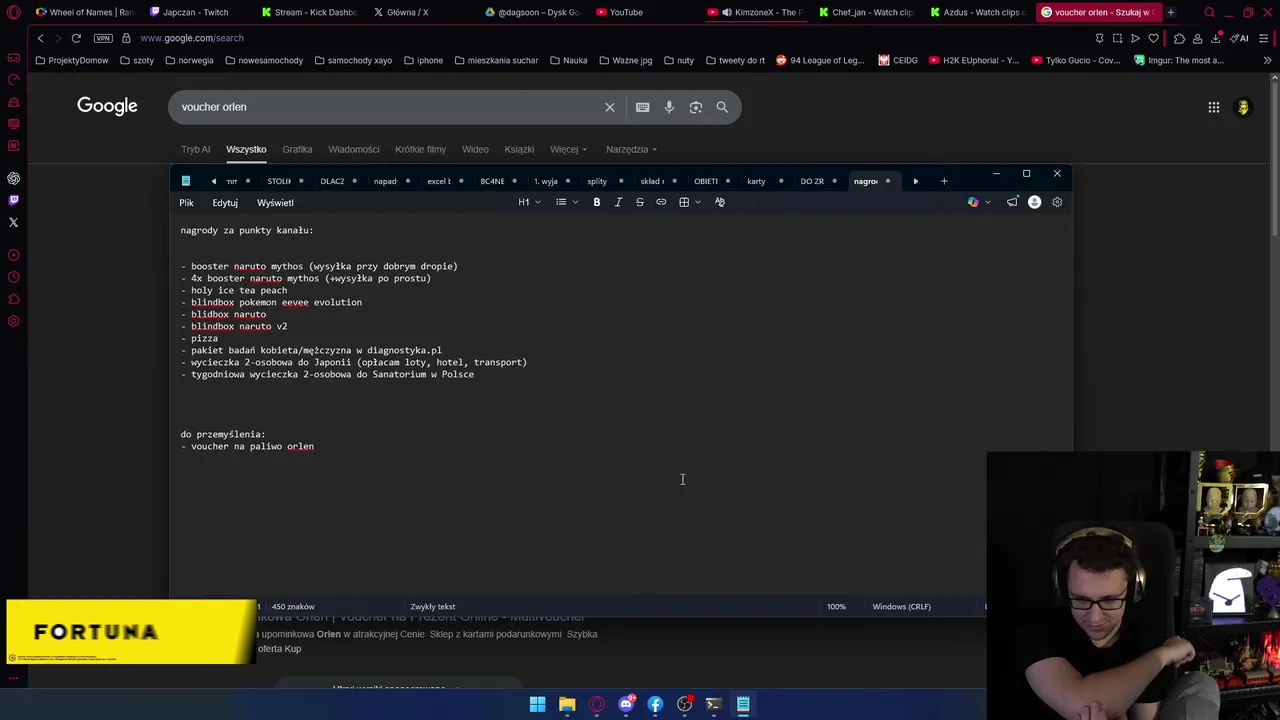The image size is (1280, 720).
Task: Add a new Notepad tab
Action: click(x=944, y=181)
